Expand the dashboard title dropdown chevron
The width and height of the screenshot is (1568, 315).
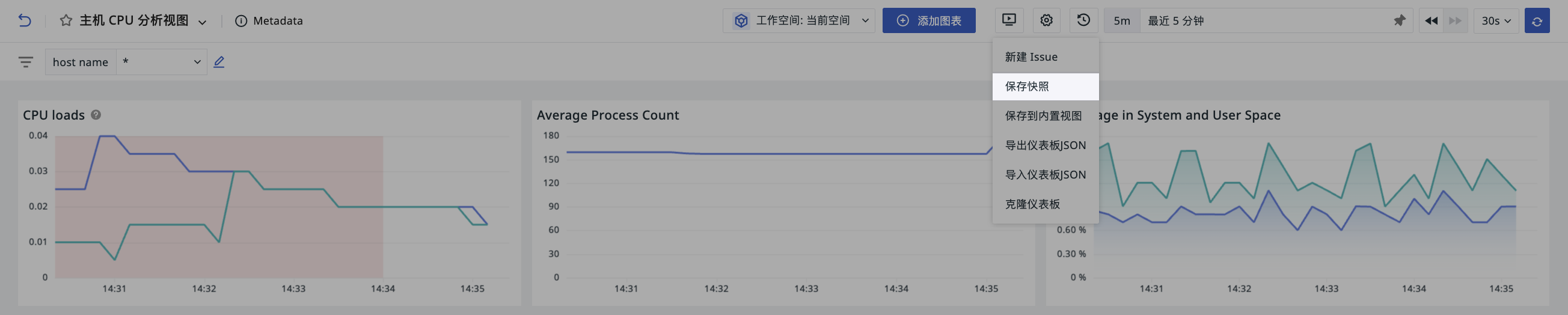202,22
